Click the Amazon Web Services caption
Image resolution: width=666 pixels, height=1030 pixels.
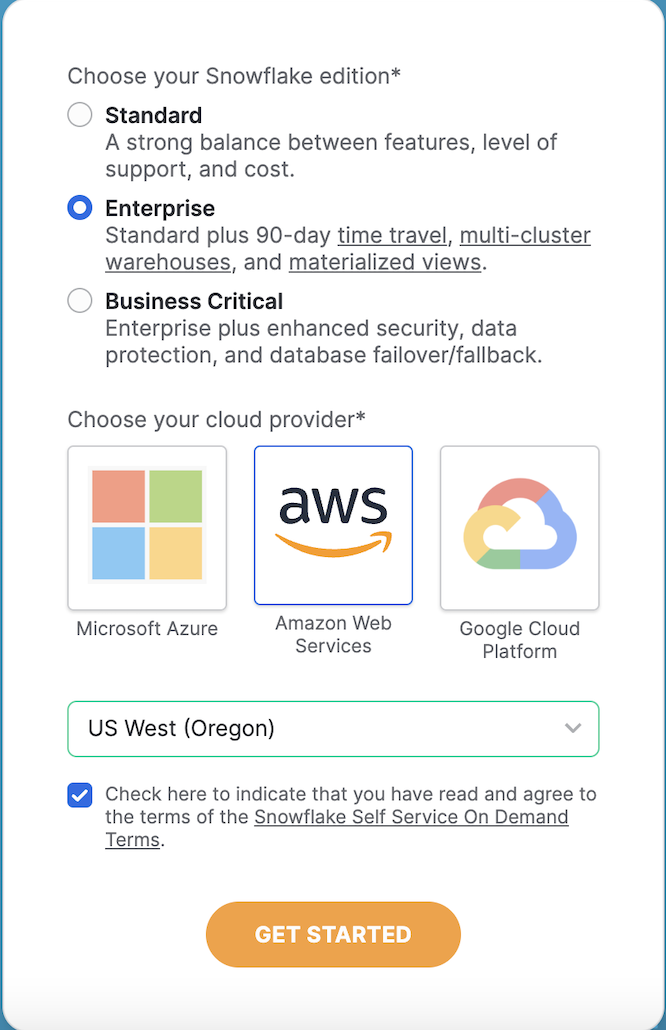click(334, 635)
